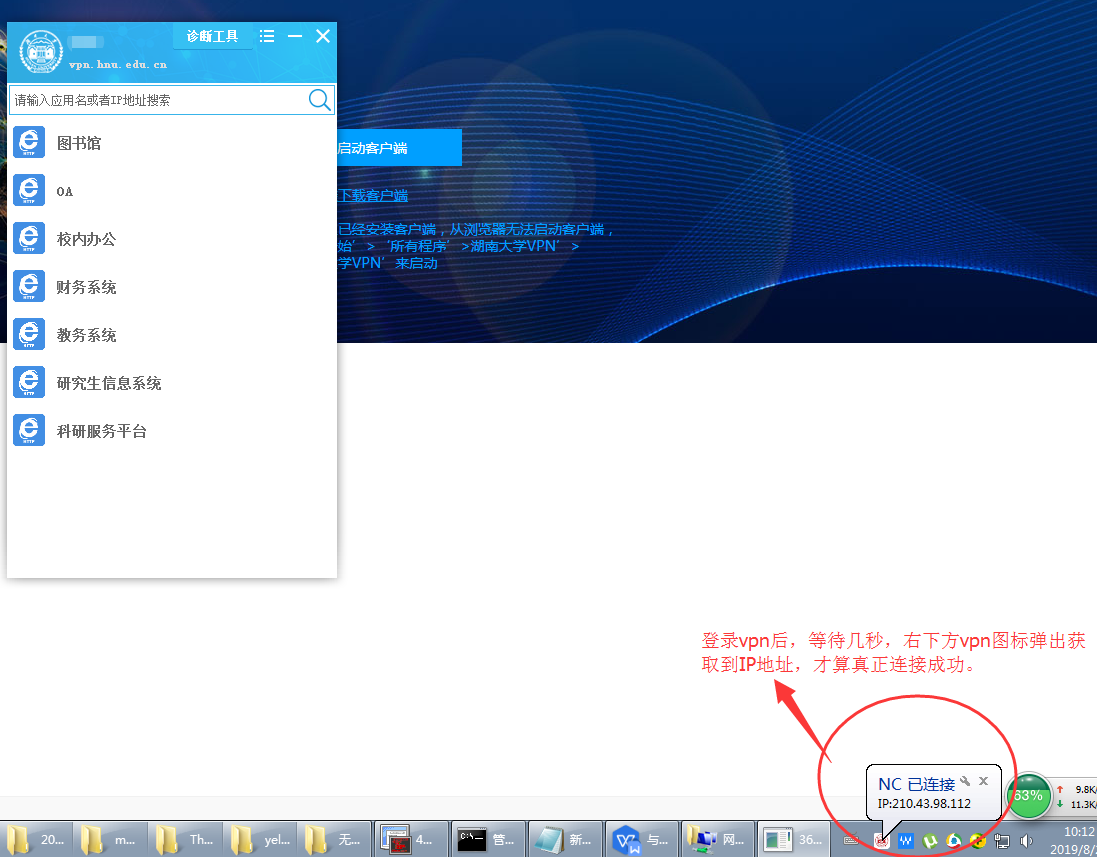Click the 研究生信息系统 icon
Screen dimensions: 1097x857
coord(29,383)
